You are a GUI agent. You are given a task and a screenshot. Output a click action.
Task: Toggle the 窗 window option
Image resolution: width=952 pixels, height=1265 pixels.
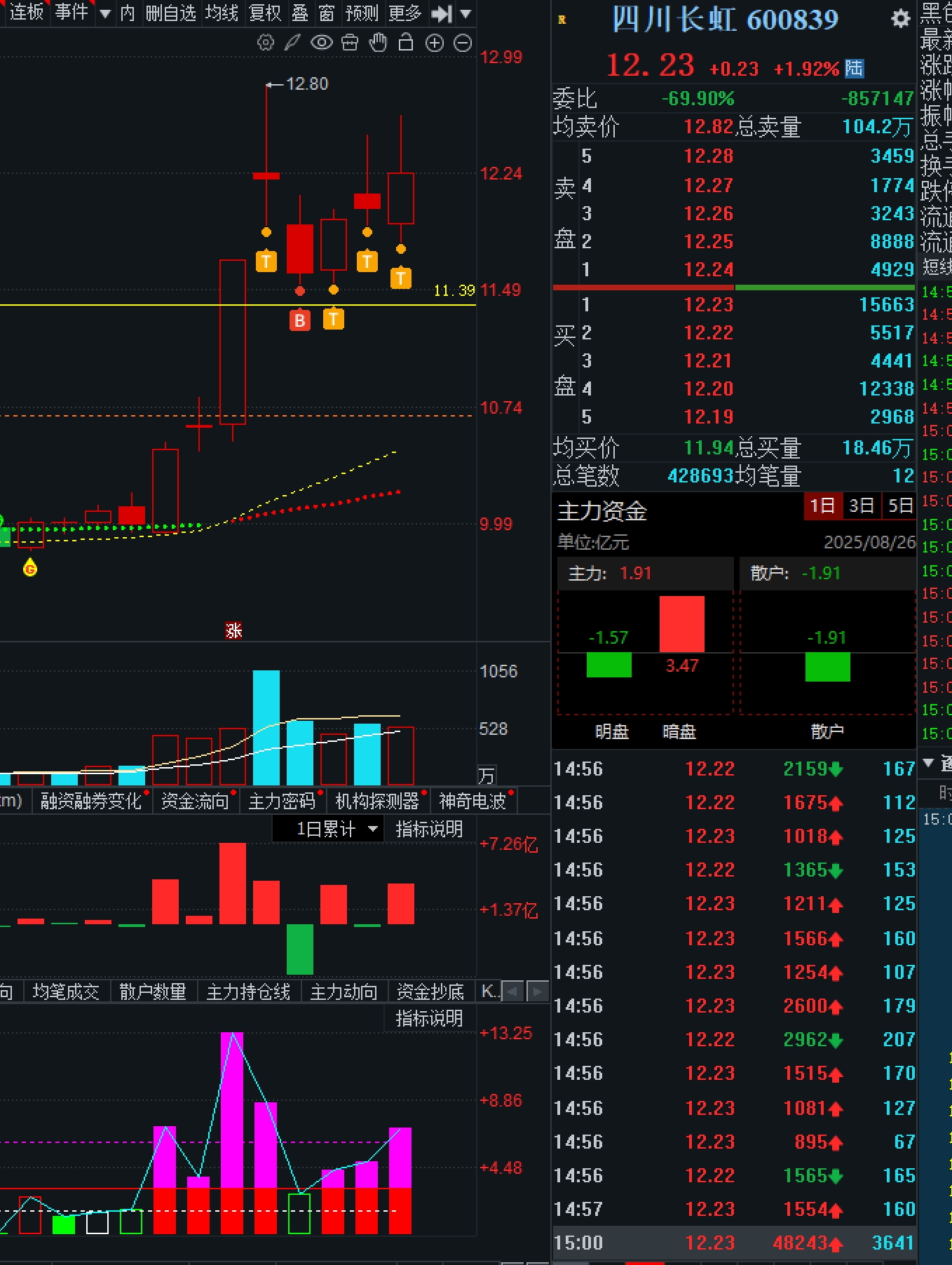(x=327, y=13)
